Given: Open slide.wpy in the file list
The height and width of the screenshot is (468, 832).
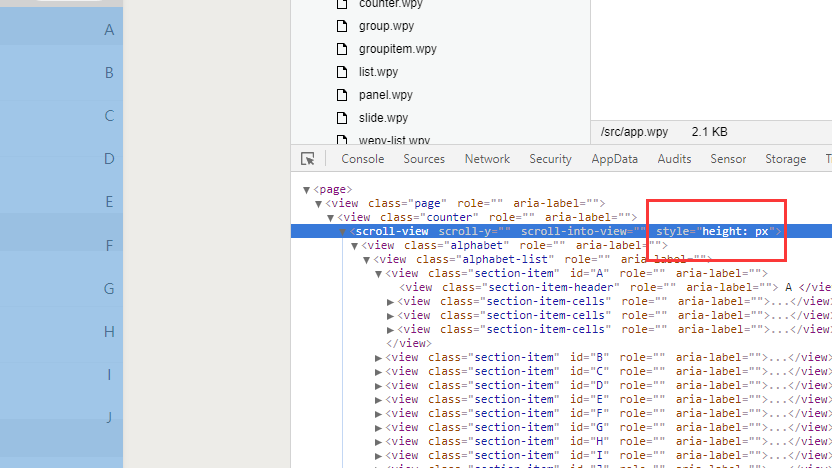Looking at the screenshot, I should point(383,118).
